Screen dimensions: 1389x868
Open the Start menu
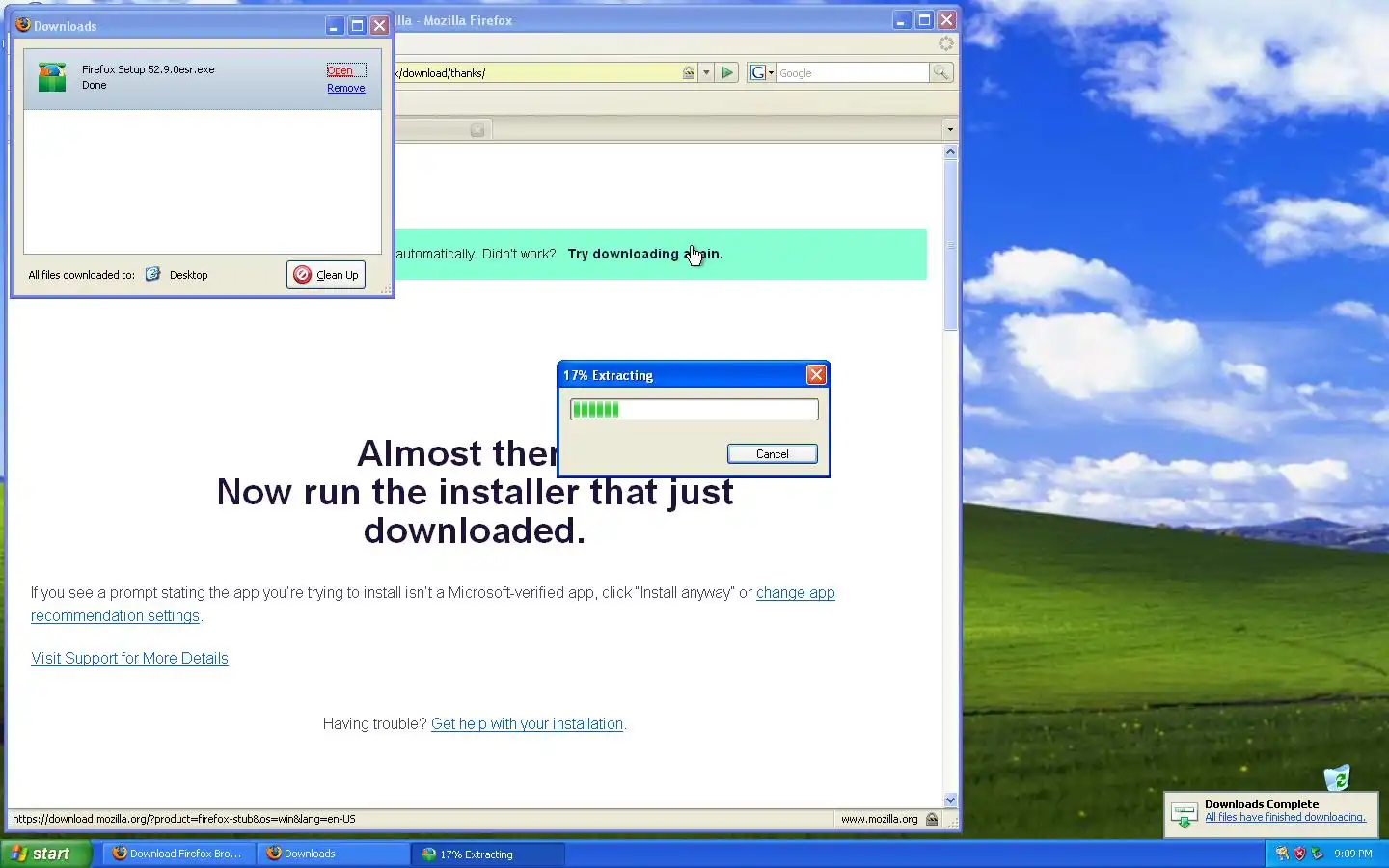45,854
